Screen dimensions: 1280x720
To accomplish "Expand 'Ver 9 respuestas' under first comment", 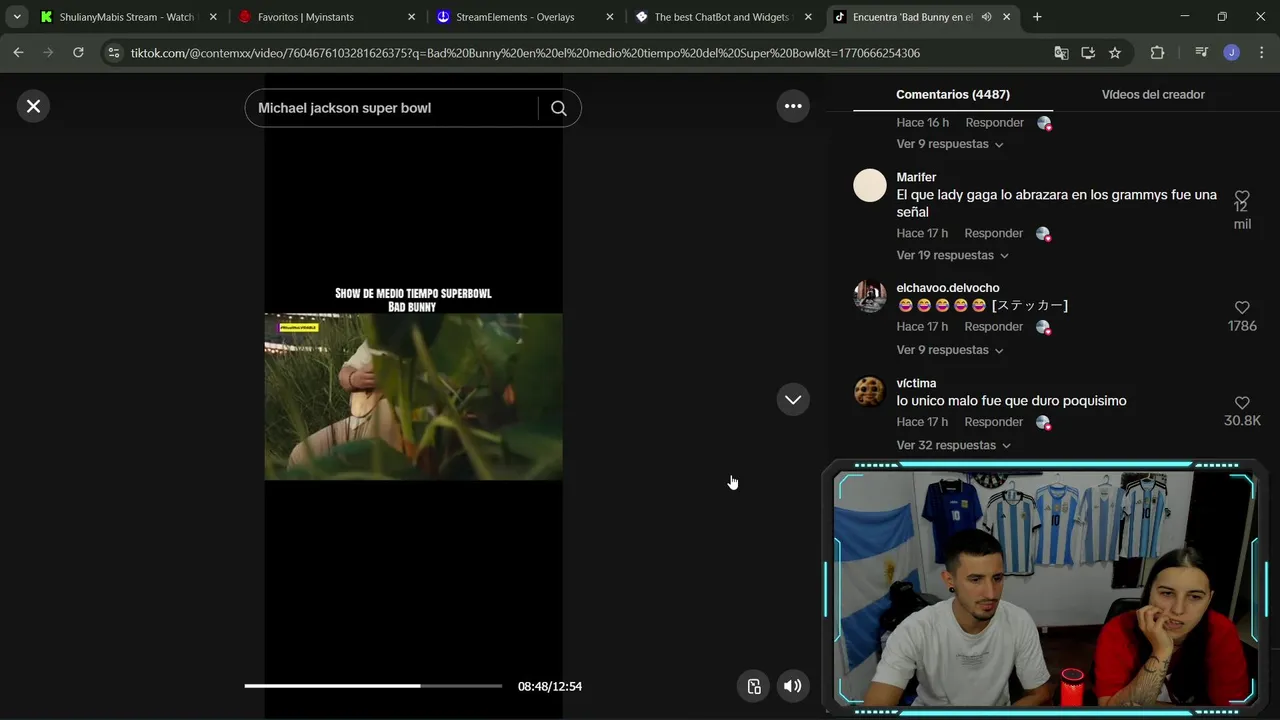I will (x=950, y=144).
